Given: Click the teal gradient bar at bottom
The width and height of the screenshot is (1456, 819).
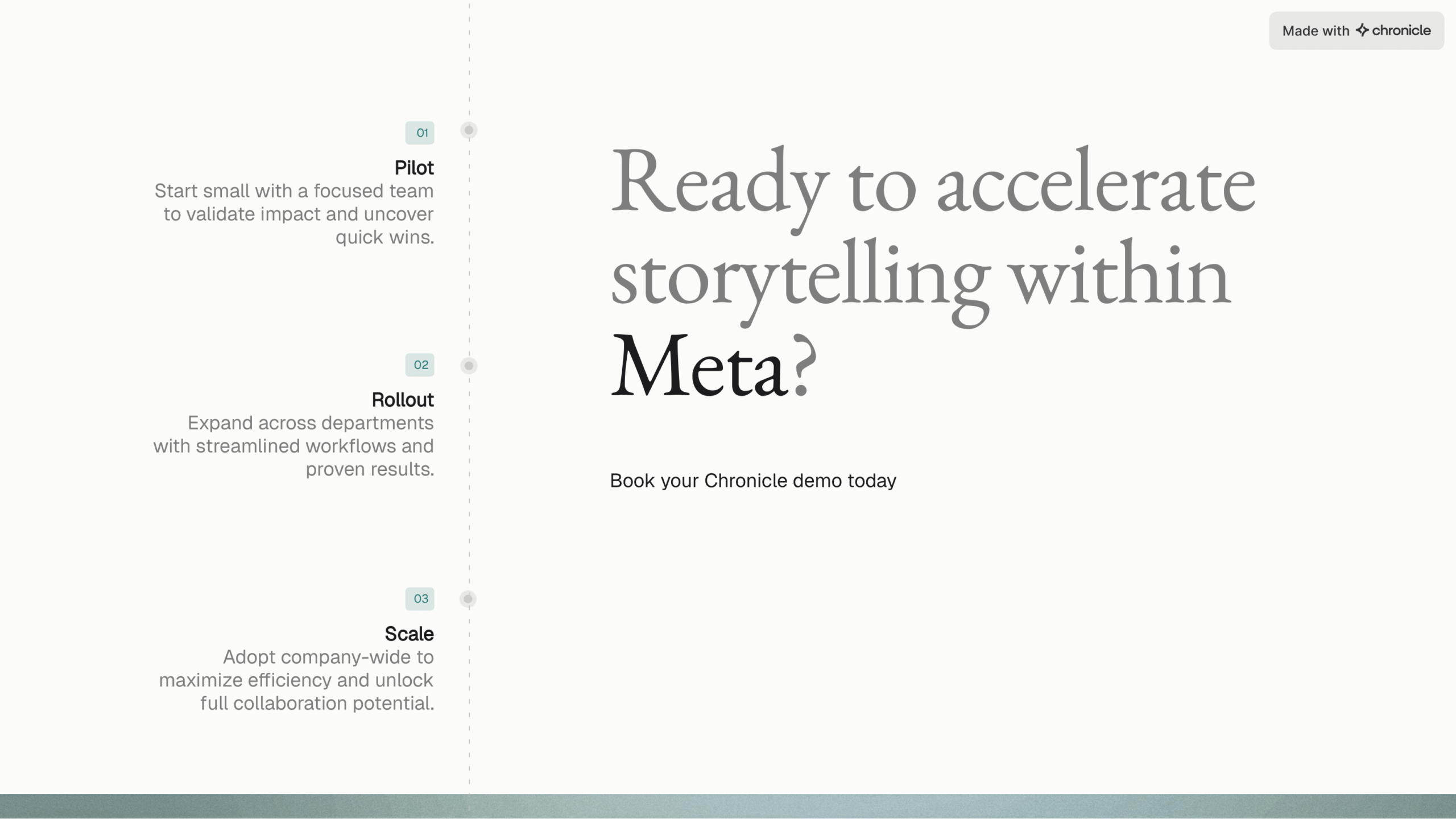Looking at the screenshot, I should 728,806.
